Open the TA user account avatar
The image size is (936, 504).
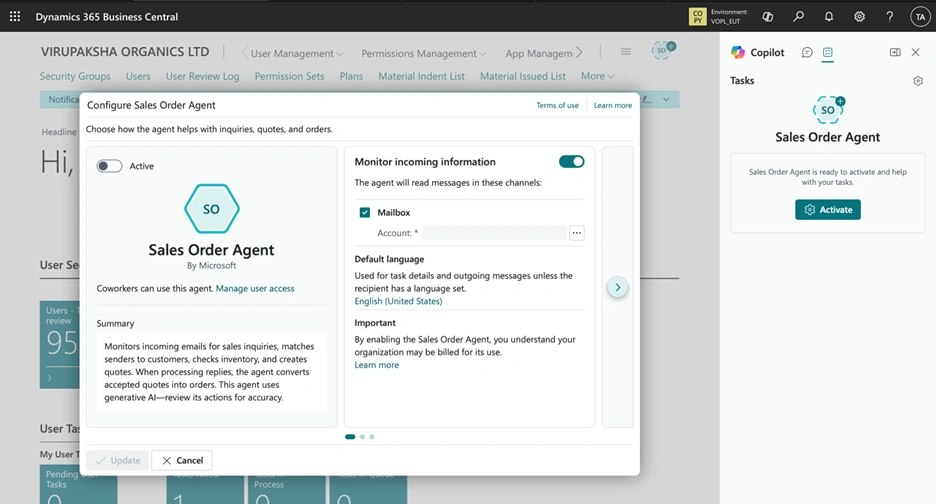[920, 17]
